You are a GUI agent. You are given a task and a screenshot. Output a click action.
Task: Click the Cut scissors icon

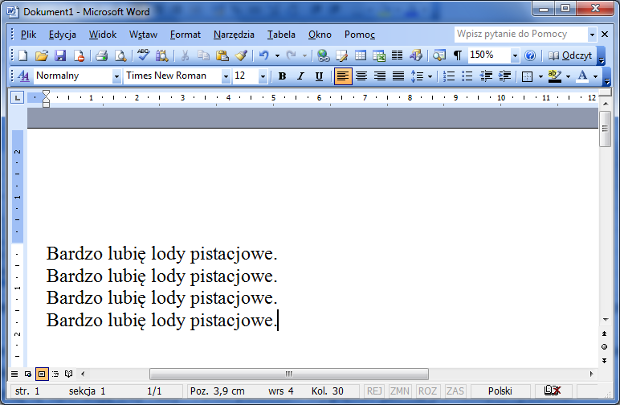pyautogui.click(x=185, y=55)
